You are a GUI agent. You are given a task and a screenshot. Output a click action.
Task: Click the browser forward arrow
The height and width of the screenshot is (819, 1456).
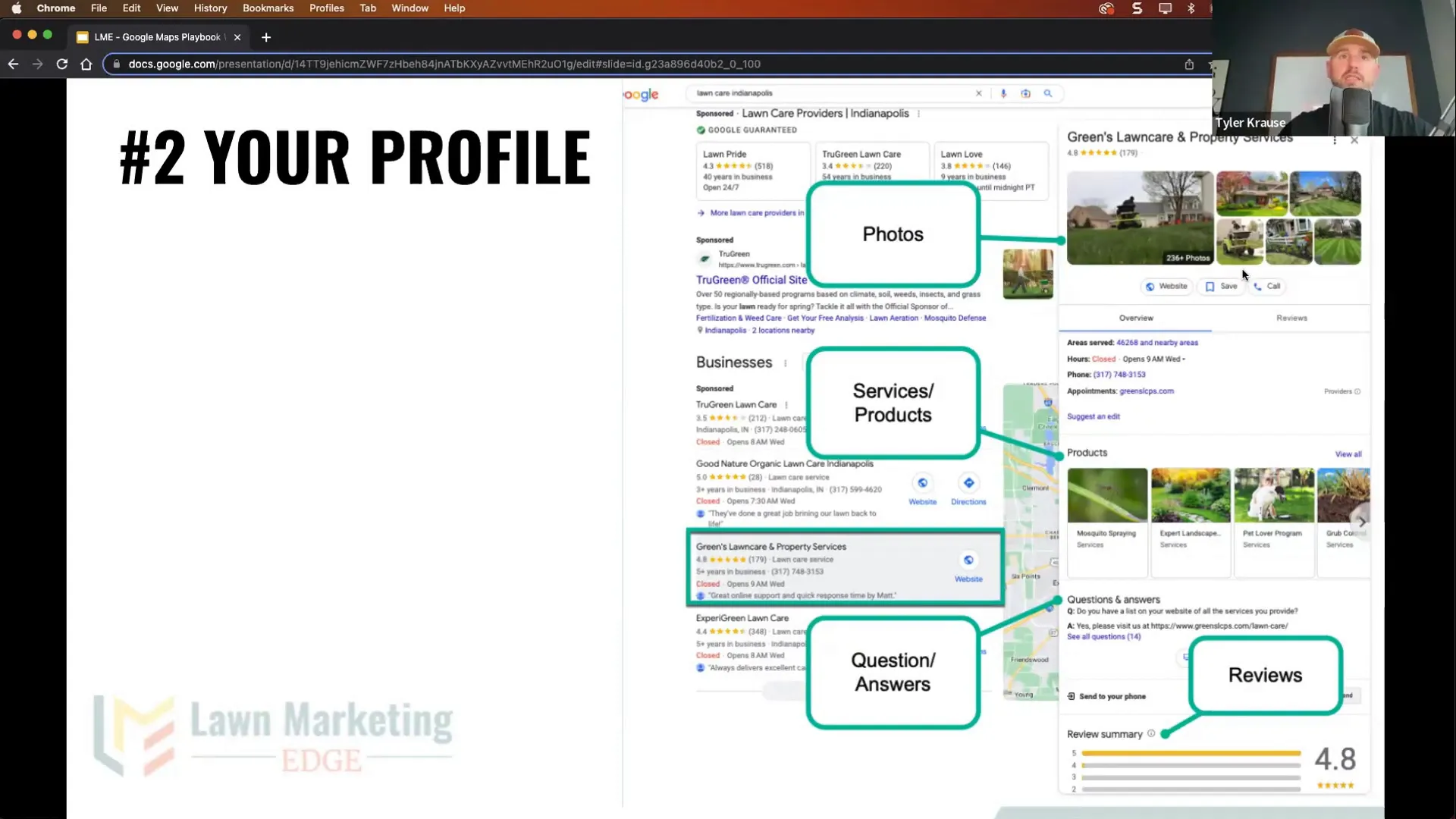[38, 64]
